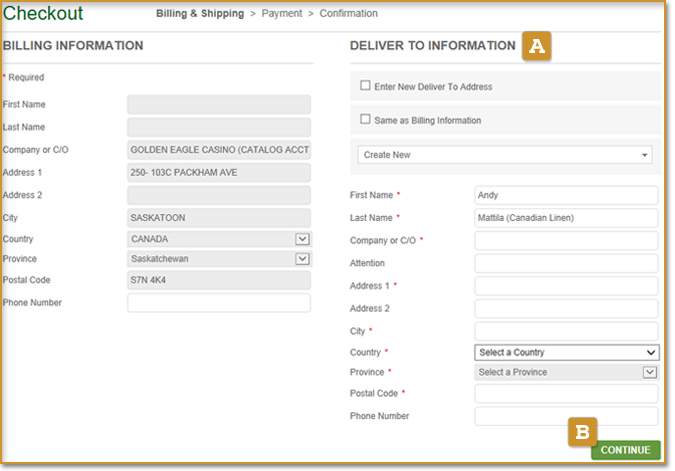Select the Payment breadcrumb step

coord(281,14)
